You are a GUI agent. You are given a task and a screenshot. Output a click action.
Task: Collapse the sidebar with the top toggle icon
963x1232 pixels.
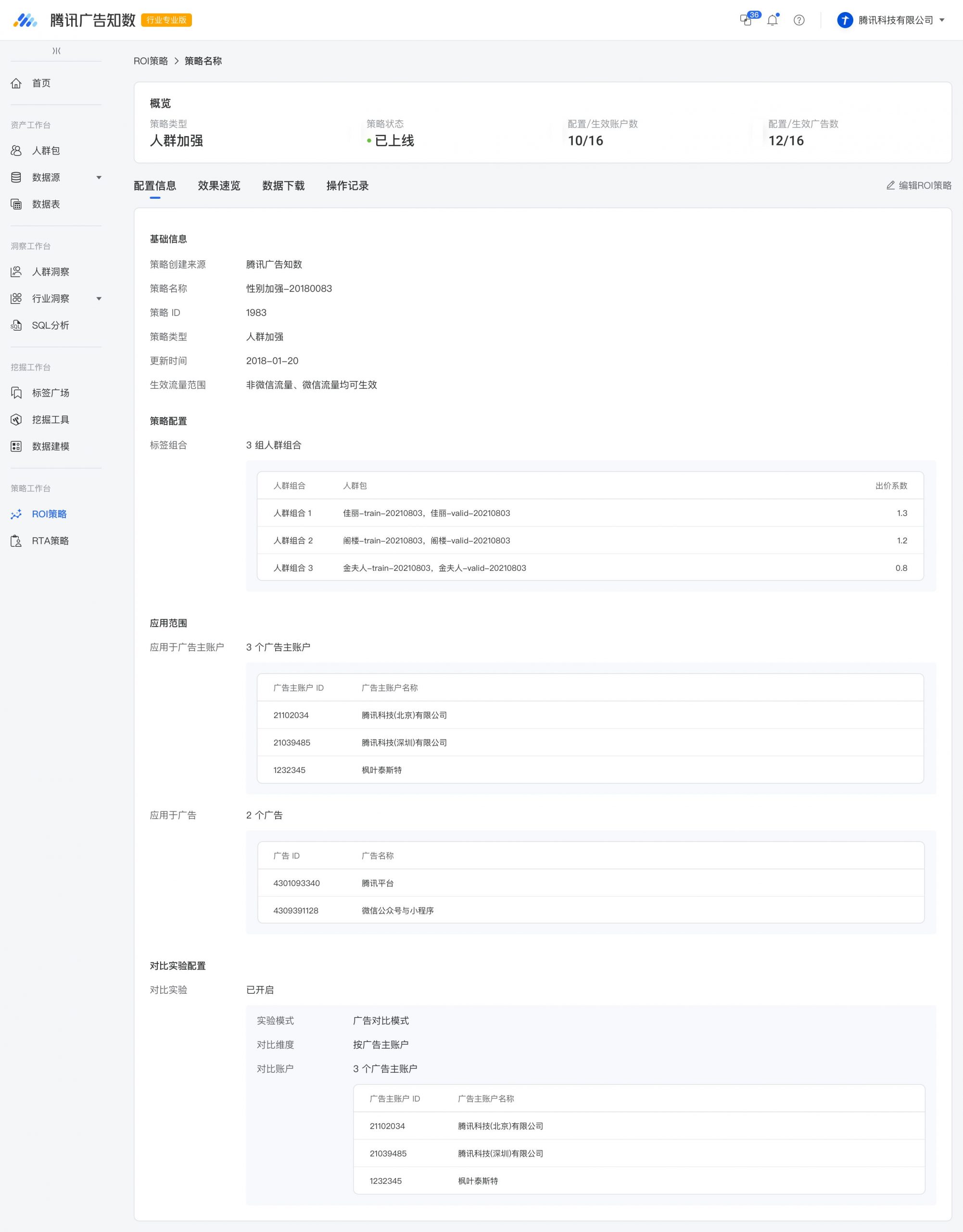point(56,51)
